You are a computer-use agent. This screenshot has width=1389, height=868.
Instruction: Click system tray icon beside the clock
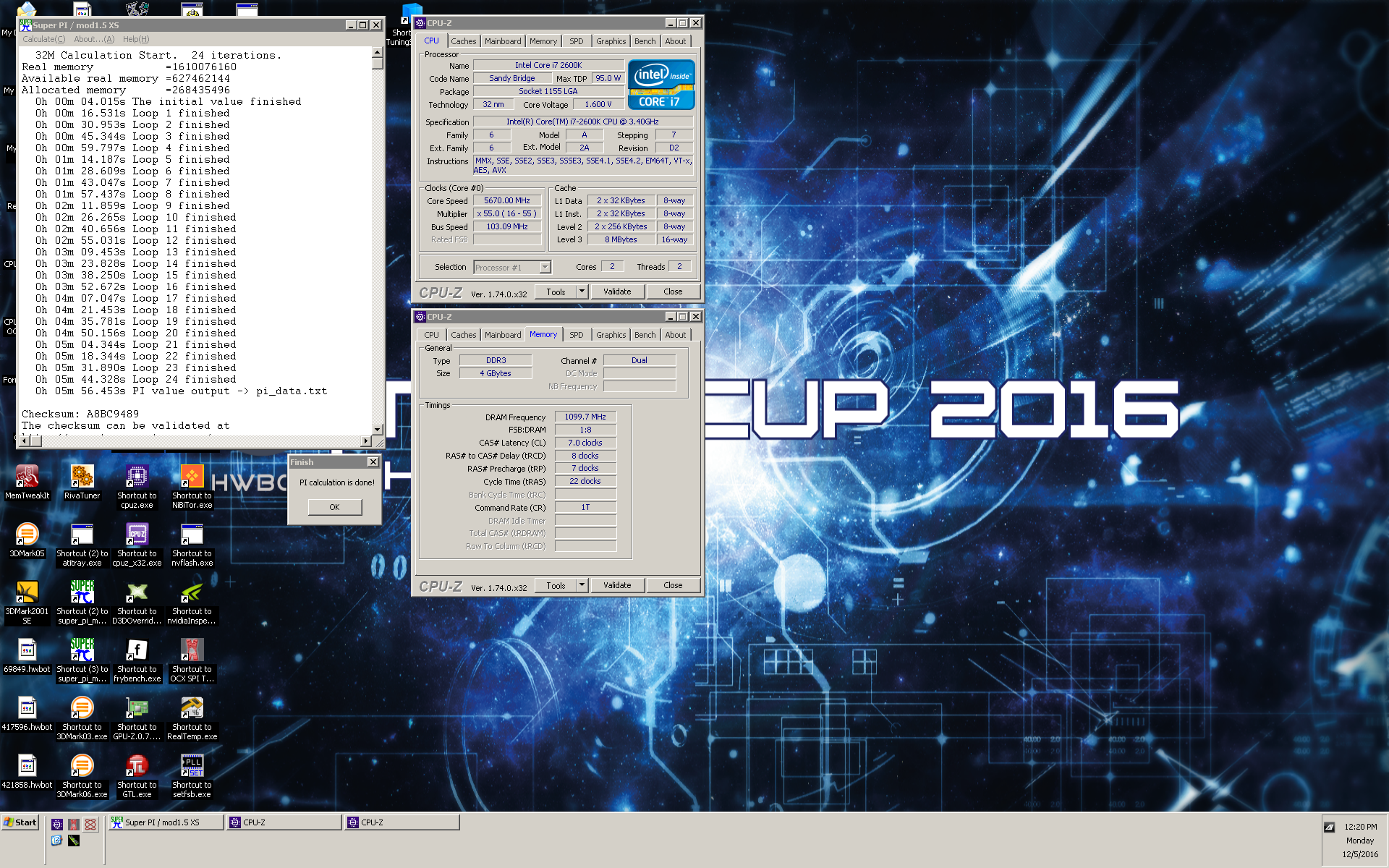coord(1330,827)
